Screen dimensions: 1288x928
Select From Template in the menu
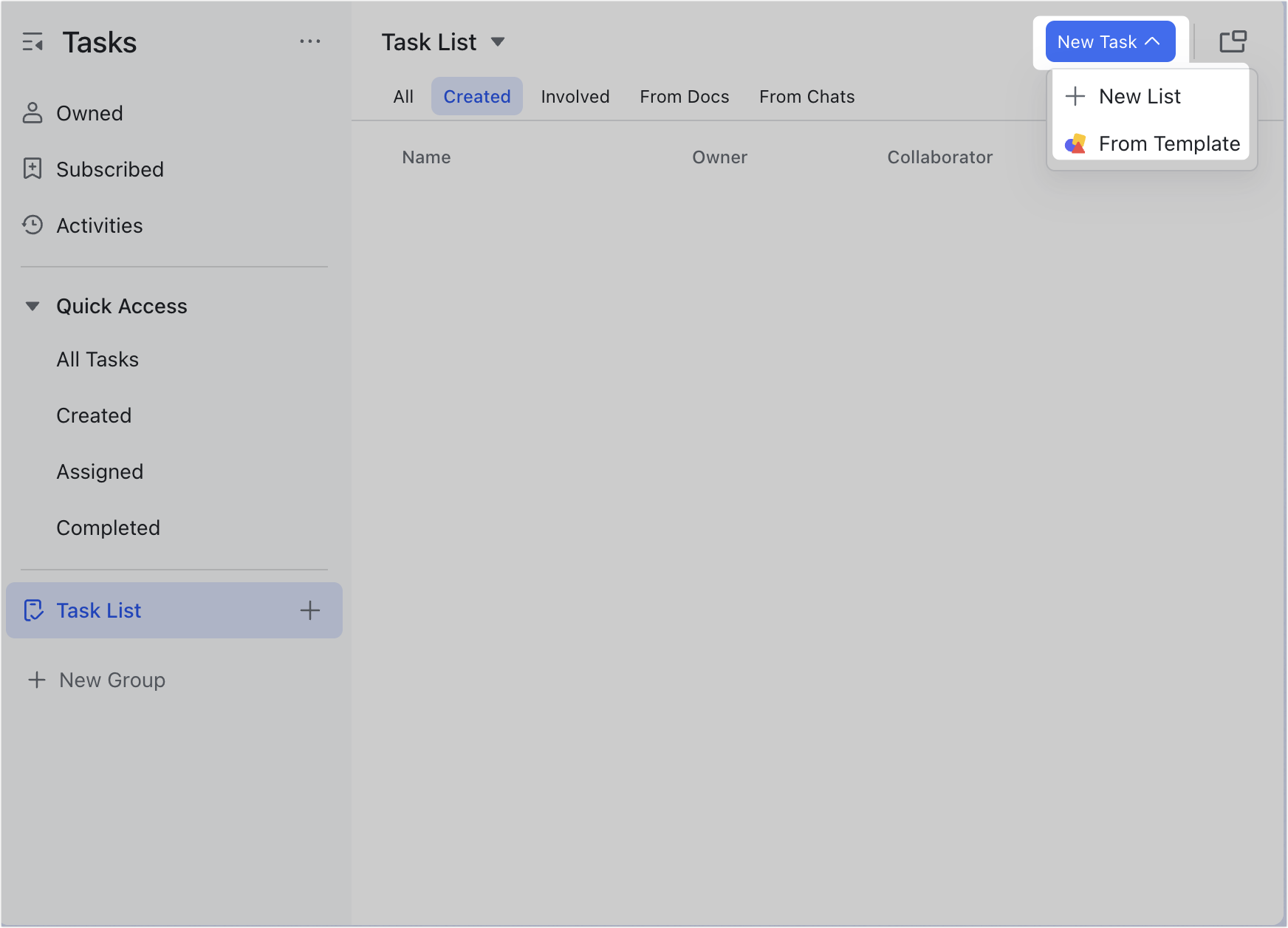click(x=1169, y=143)
